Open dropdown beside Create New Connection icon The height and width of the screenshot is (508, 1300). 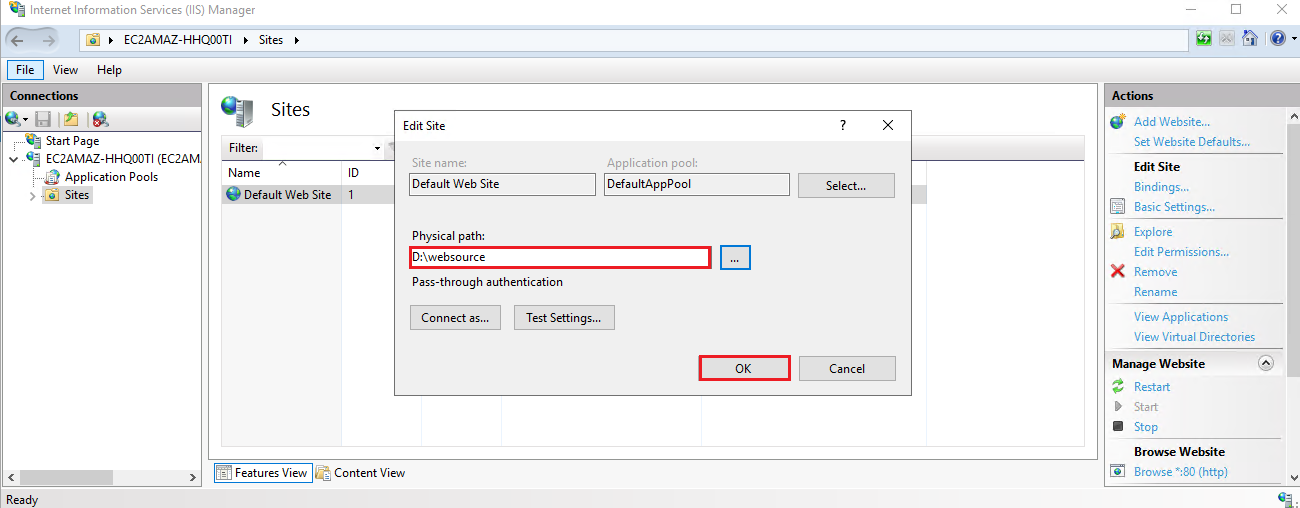pos(25,120)
